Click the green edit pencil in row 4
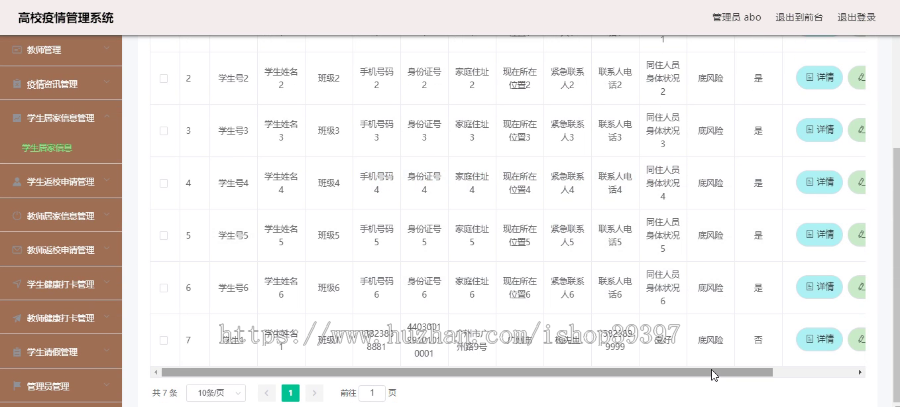The height and width of the screenshot is (407, 900). [861, 182]
